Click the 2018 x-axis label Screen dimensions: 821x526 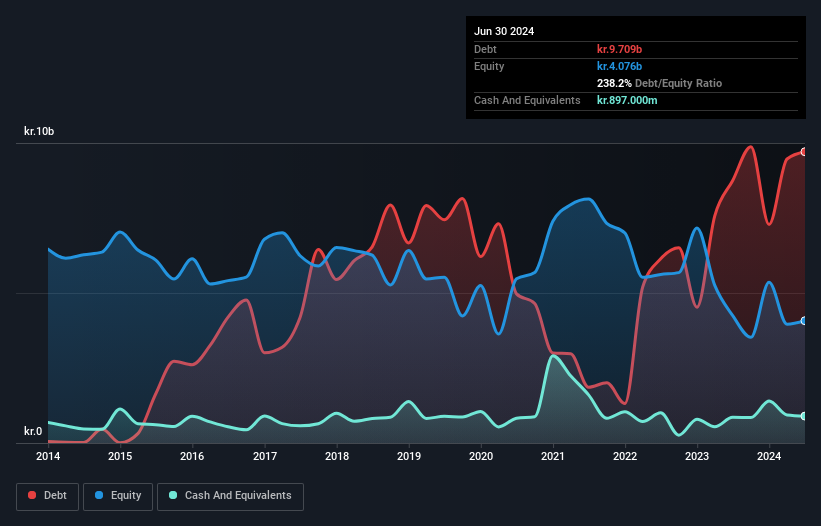point(337,456)
